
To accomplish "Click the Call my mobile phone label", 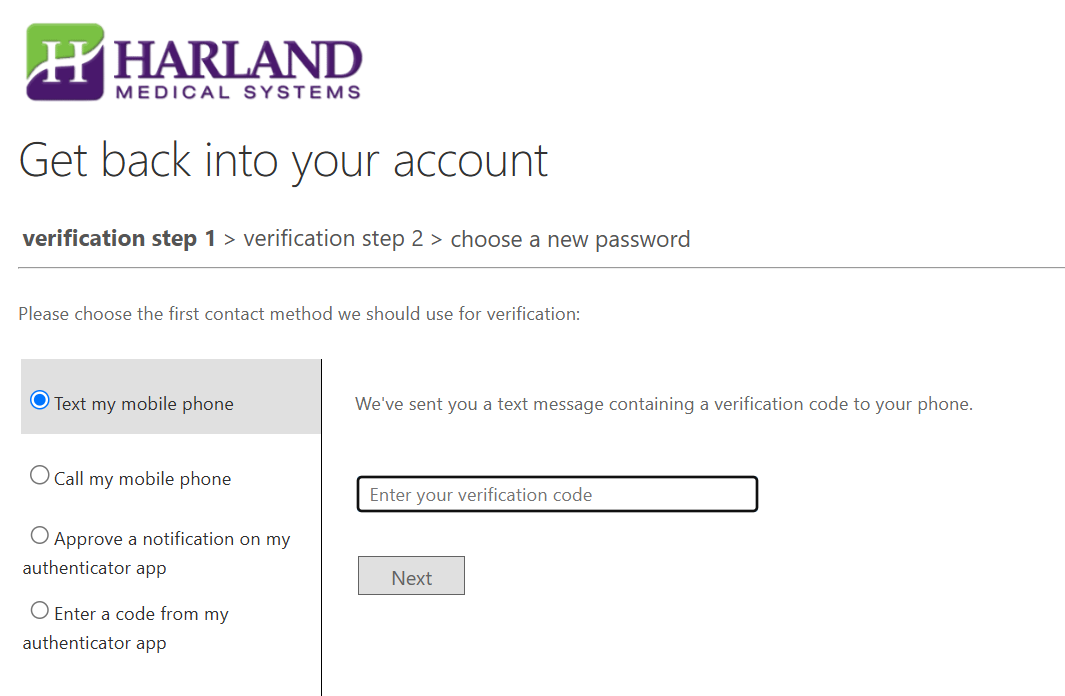I will pyautogui.click(x=143, y=479).
